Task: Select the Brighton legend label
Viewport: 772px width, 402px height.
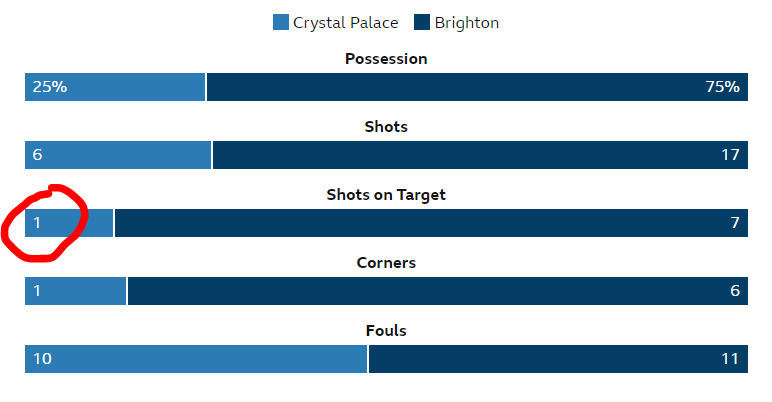Action: [x=467, y=23]
